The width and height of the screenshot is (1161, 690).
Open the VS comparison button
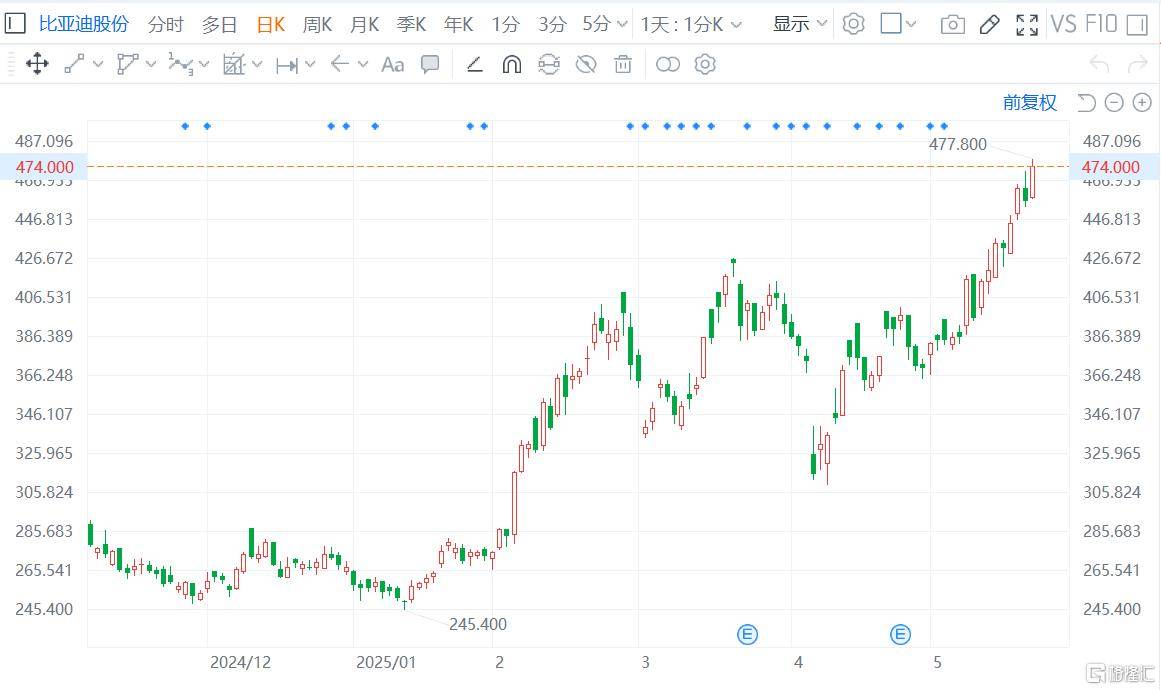pos(1063,24)
